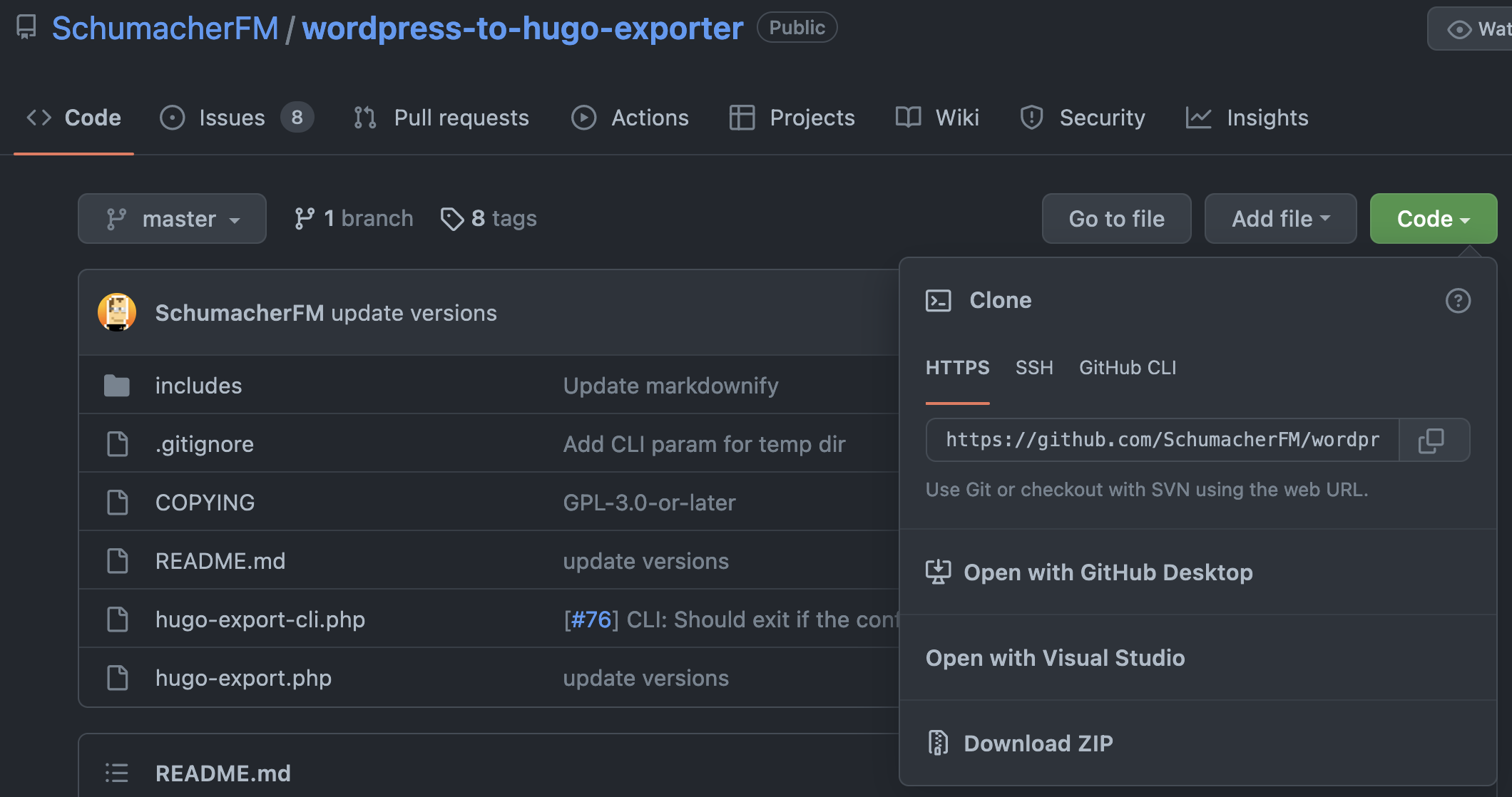The image size is (1512, 797).
Task: Click the Projects table icon
Action: tap(742, 118)
